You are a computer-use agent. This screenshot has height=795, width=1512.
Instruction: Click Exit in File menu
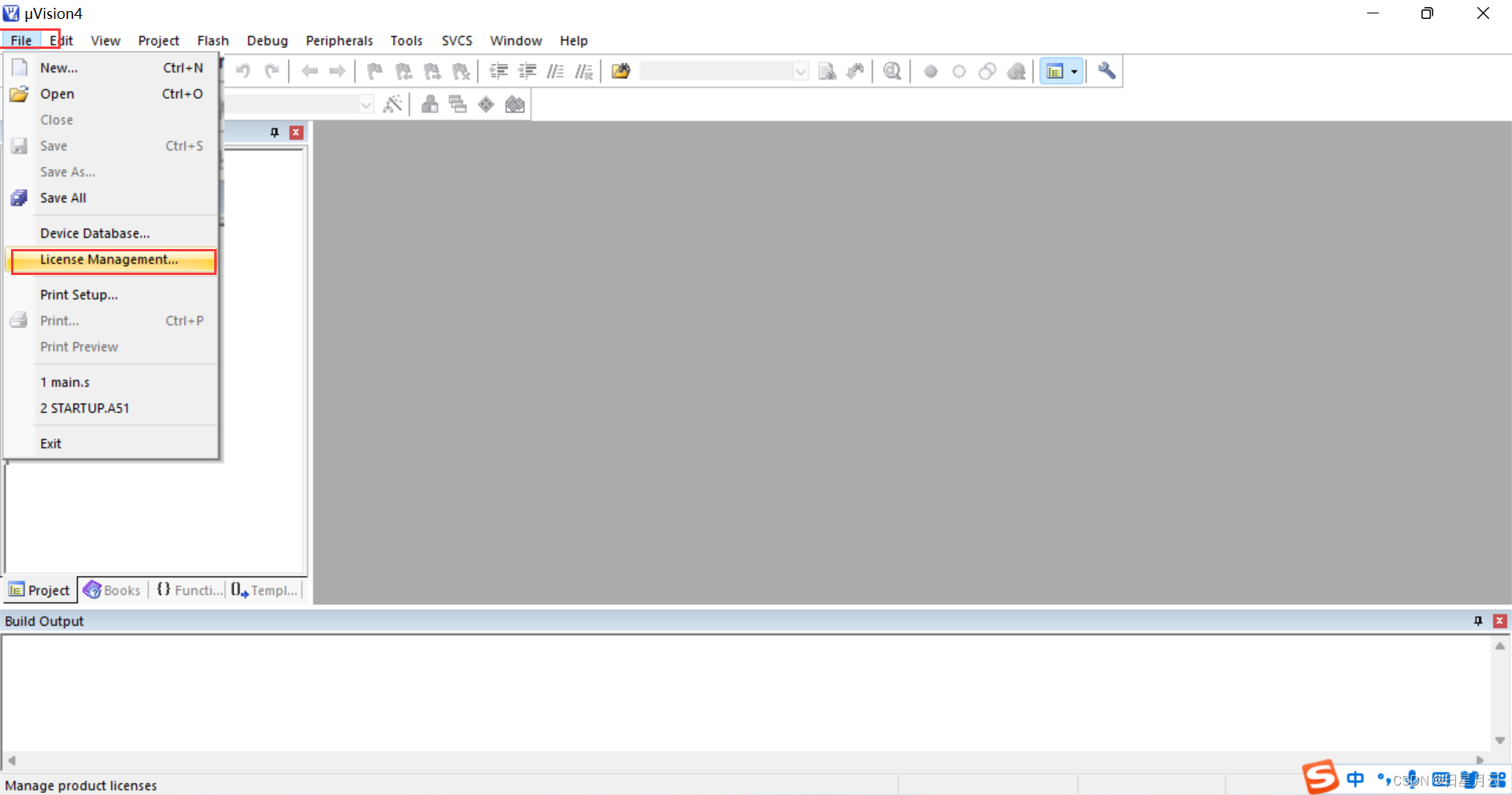[111, 444]
